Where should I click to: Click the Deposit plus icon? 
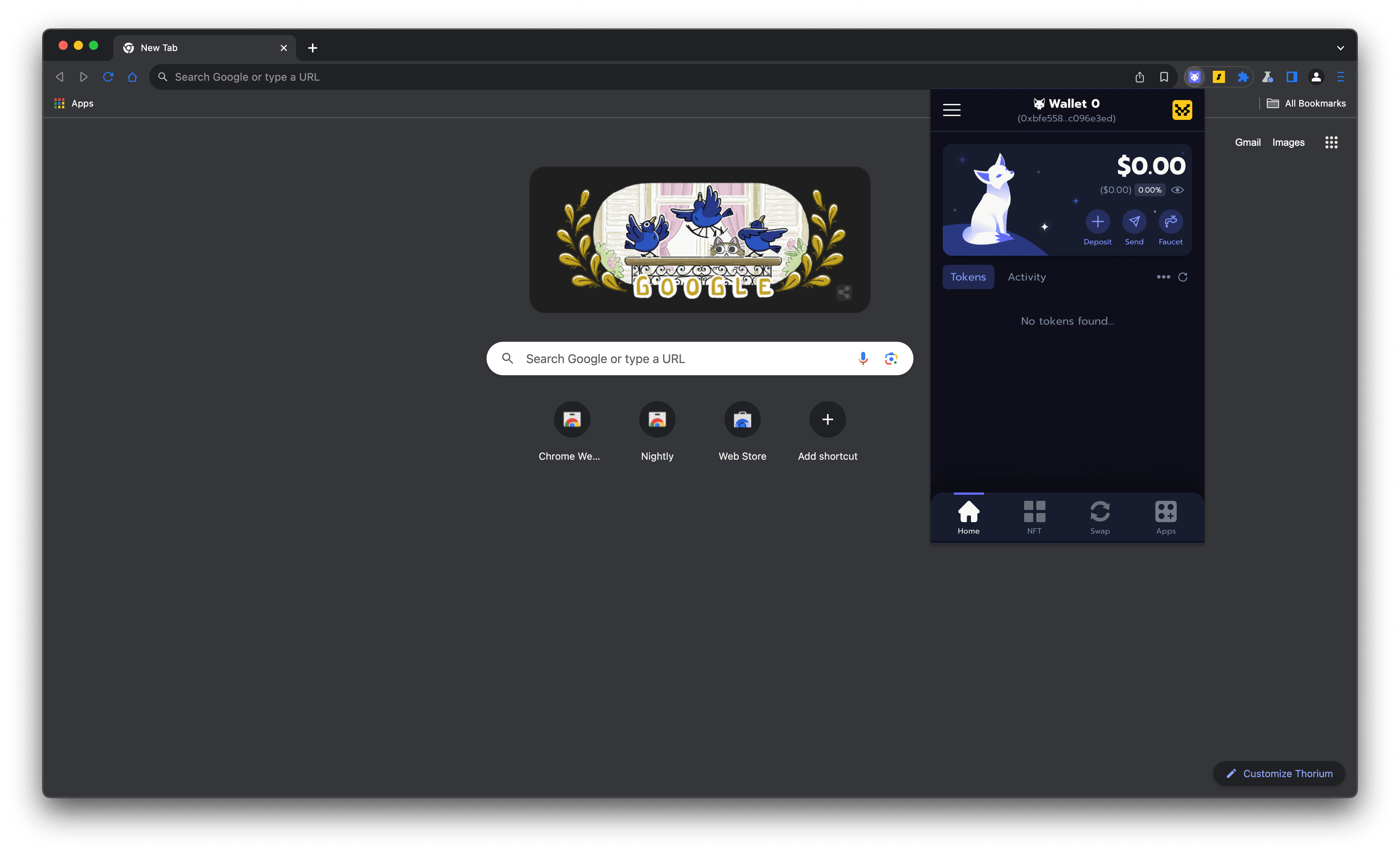[1097, 221]
